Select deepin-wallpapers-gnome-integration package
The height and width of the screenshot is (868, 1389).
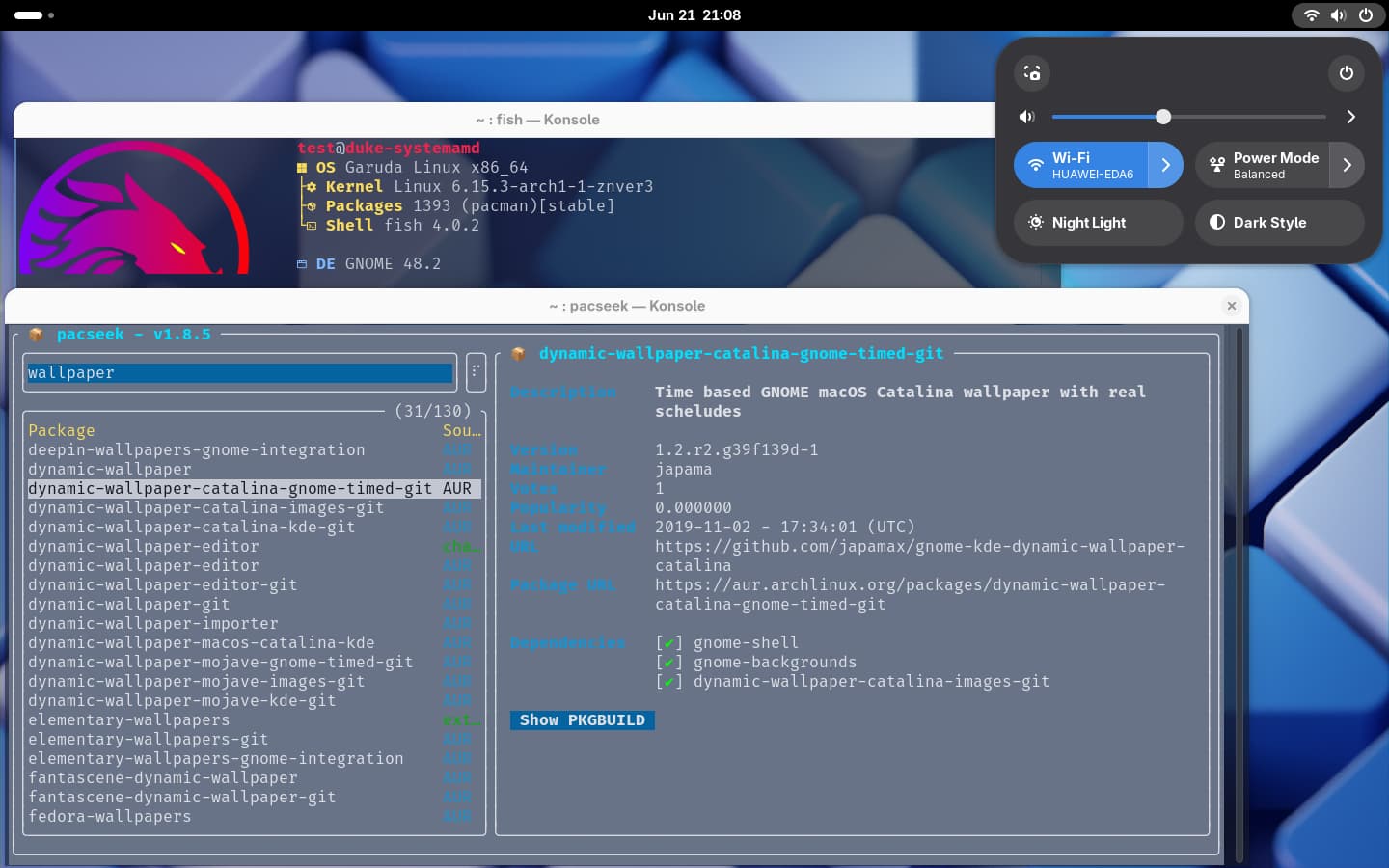tap(254, 450)
